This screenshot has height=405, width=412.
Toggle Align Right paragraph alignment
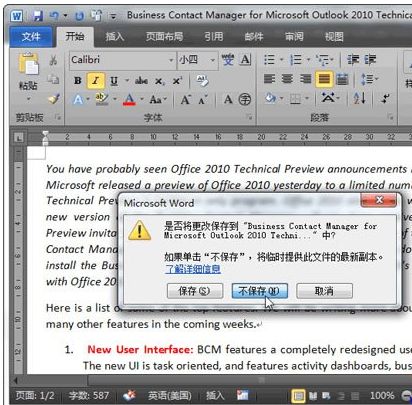(305, 79)
